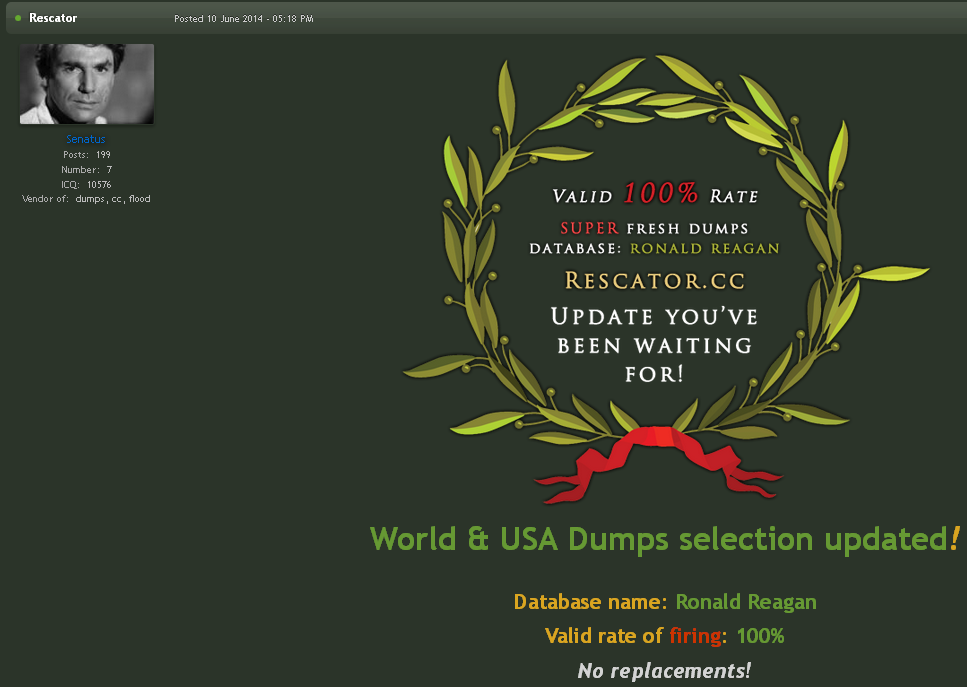This screenshot has height=687, width=967.
Task: Click Database: Ronald Reagan inside the wreath
Action: coord(654,248)
